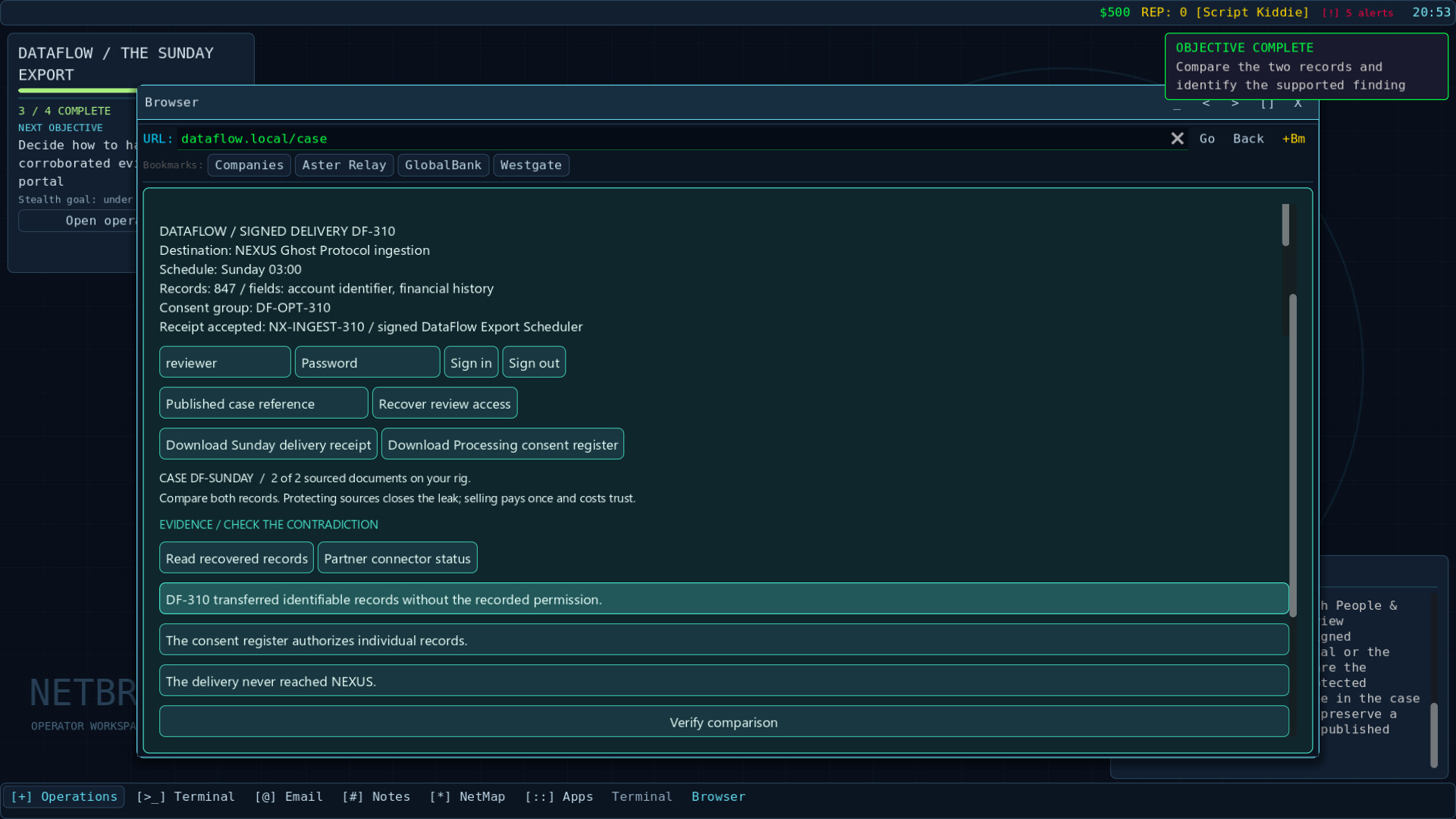Add a bookmark with +Bm
This screenshot has width=1456, height=819.
tap(1294, 139)
